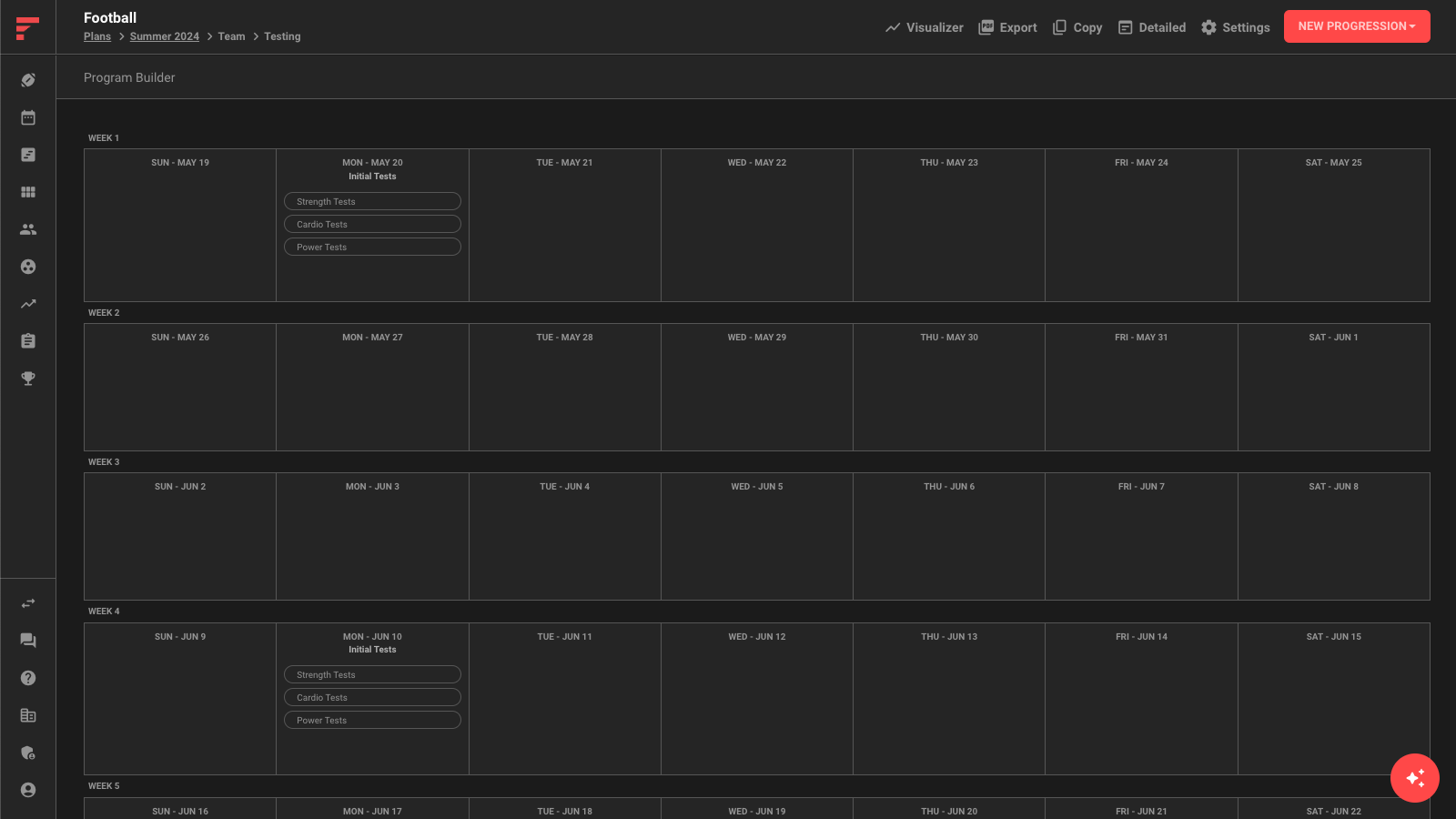
Task: Select Strength Tests on Mon May 20
Action: click(372, 201)
